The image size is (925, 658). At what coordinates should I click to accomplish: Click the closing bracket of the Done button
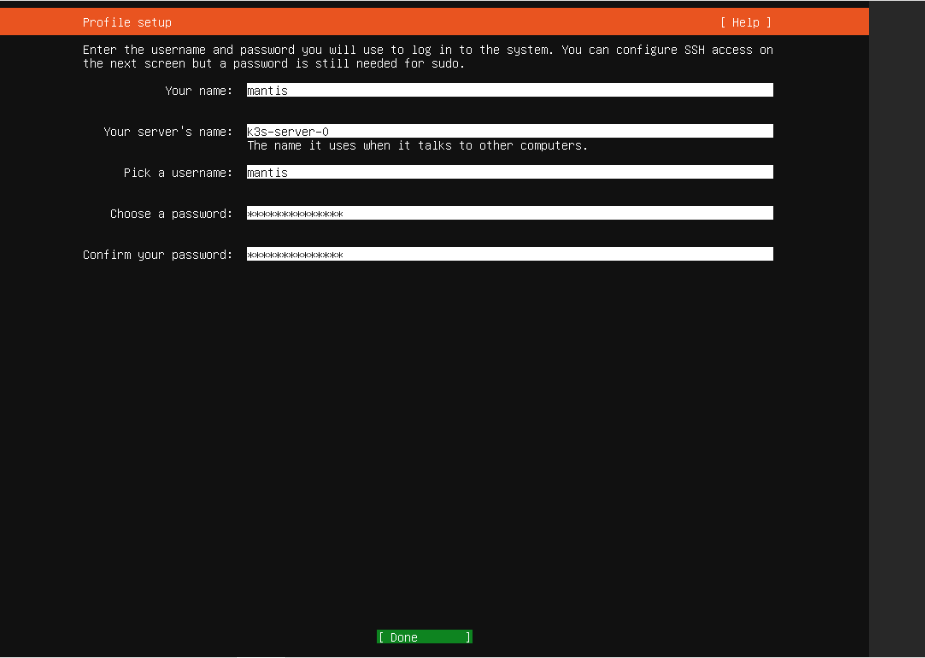[468, 637]
